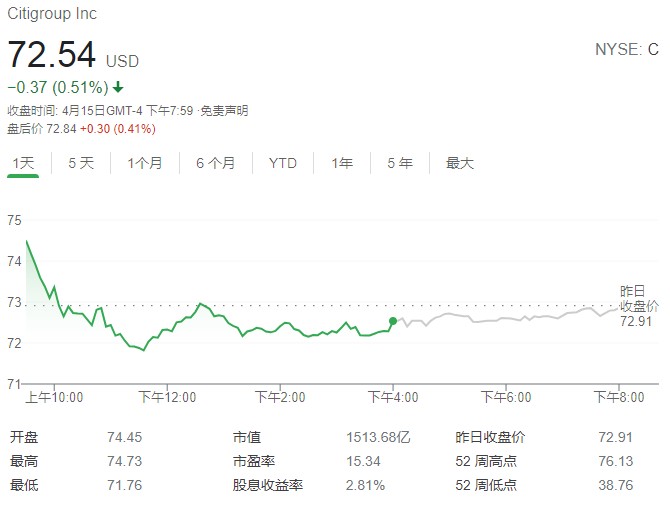Open the 1个月 range tab
Viewport: 670px width, 510px height.
tap(145, 163)
